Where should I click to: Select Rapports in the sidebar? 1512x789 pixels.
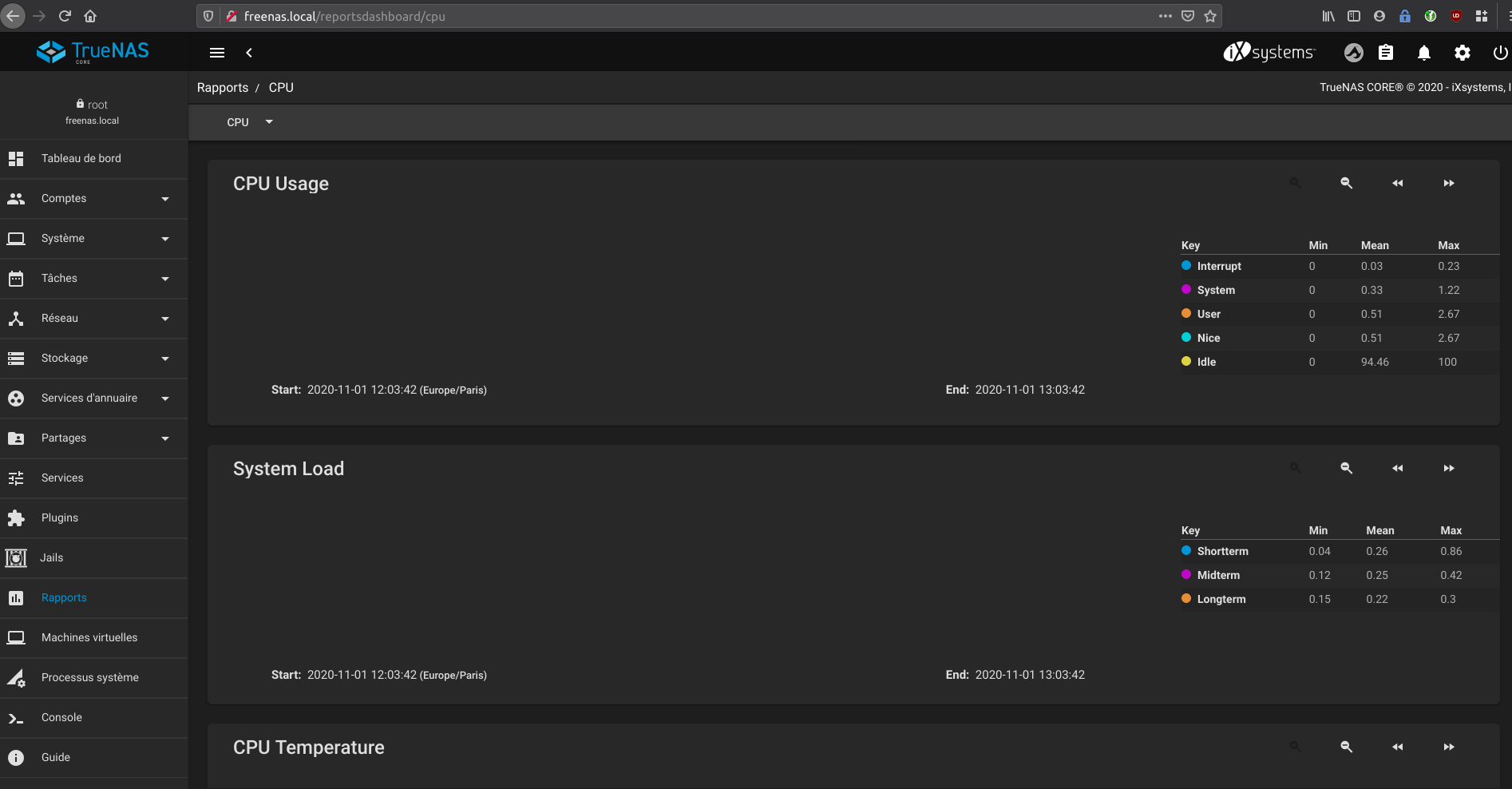click(x=94, y=598)
